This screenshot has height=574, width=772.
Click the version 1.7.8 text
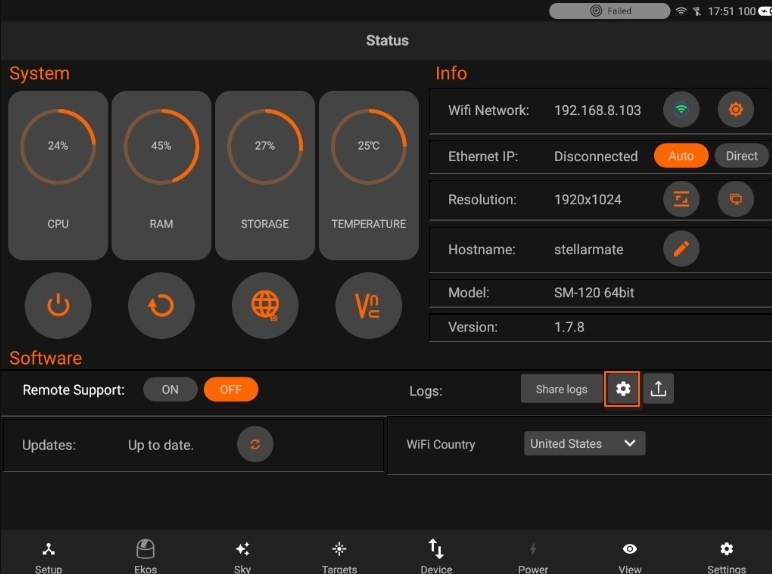(x=569, y=327)
